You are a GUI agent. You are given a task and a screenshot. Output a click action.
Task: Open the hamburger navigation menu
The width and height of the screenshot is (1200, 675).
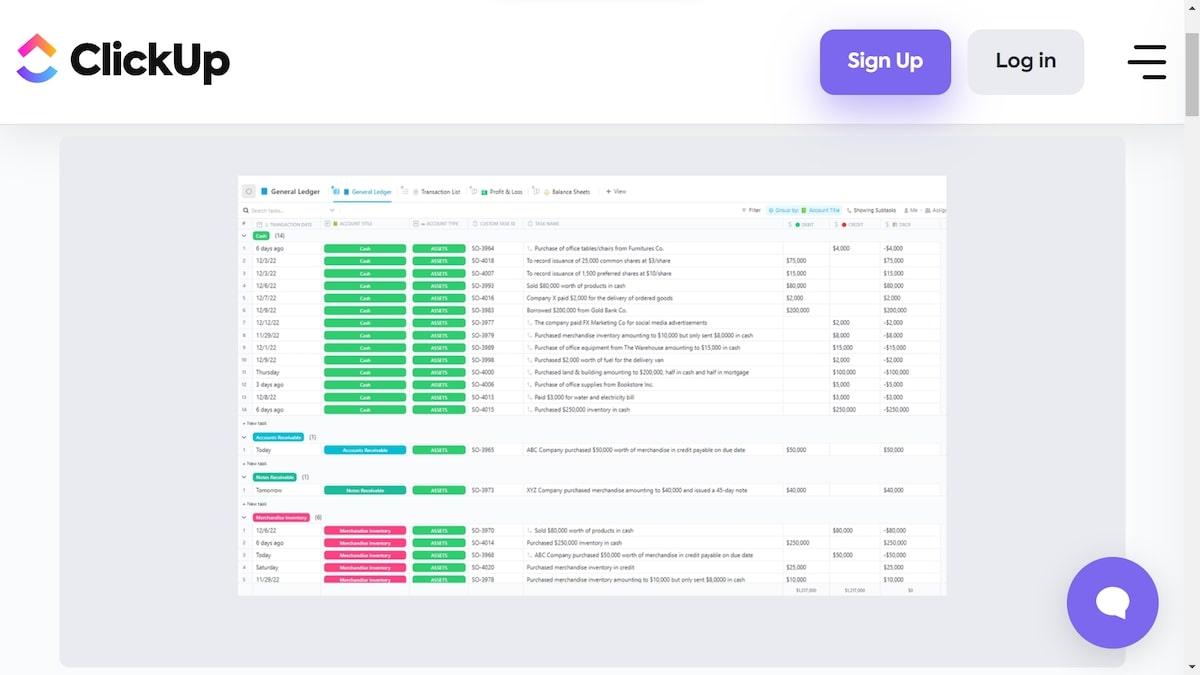(1146, 61)
